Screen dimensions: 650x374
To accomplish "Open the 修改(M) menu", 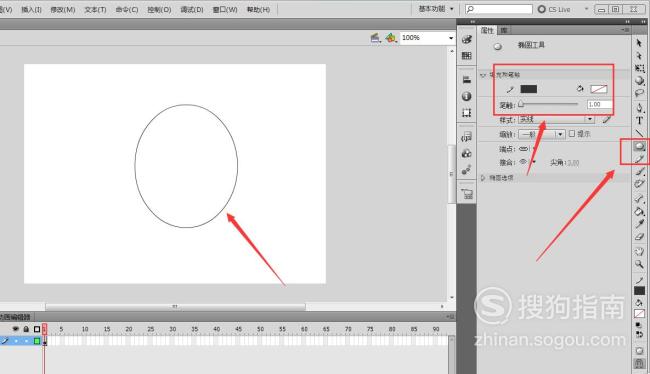I will (x=63, y=9).
